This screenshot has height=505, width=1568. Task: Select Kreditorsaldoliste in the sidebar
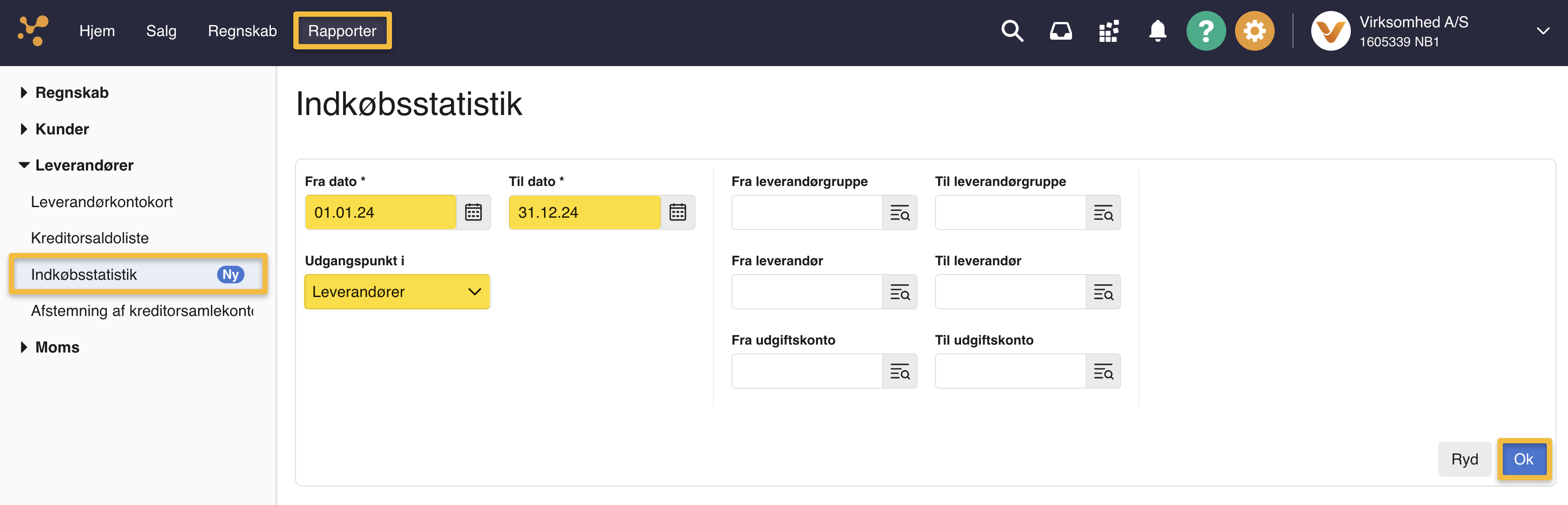89,238
